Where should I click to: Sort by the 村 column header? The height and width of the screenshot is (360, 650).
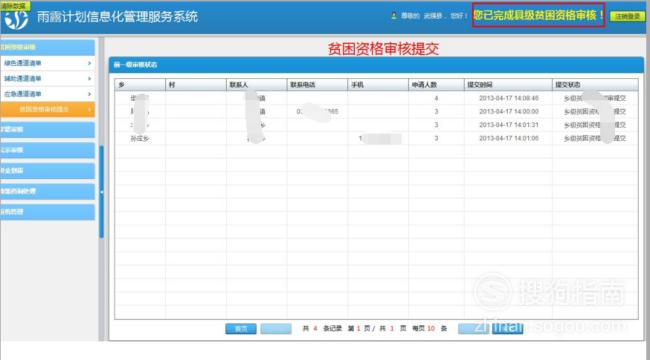tap(196, 85)
